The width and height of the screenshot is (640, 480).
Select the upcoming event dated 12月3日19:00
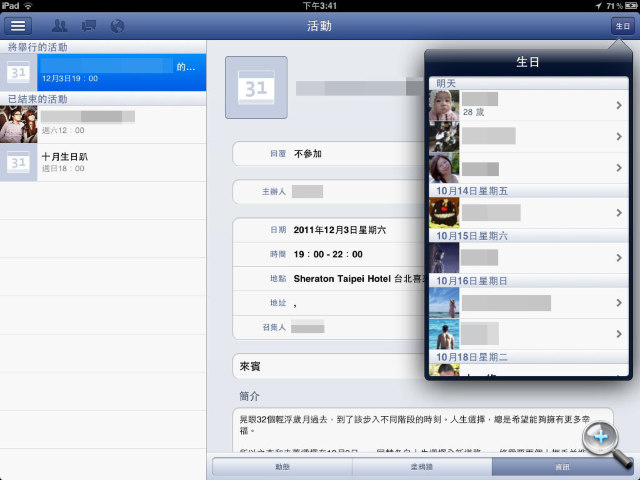[103, 72]
